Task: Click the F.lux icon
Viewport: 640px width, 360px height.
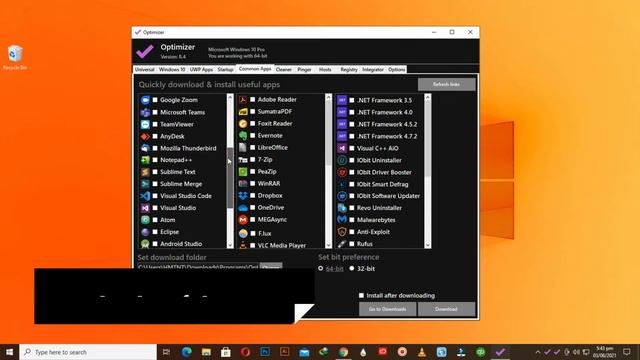Action: point(243,233)
